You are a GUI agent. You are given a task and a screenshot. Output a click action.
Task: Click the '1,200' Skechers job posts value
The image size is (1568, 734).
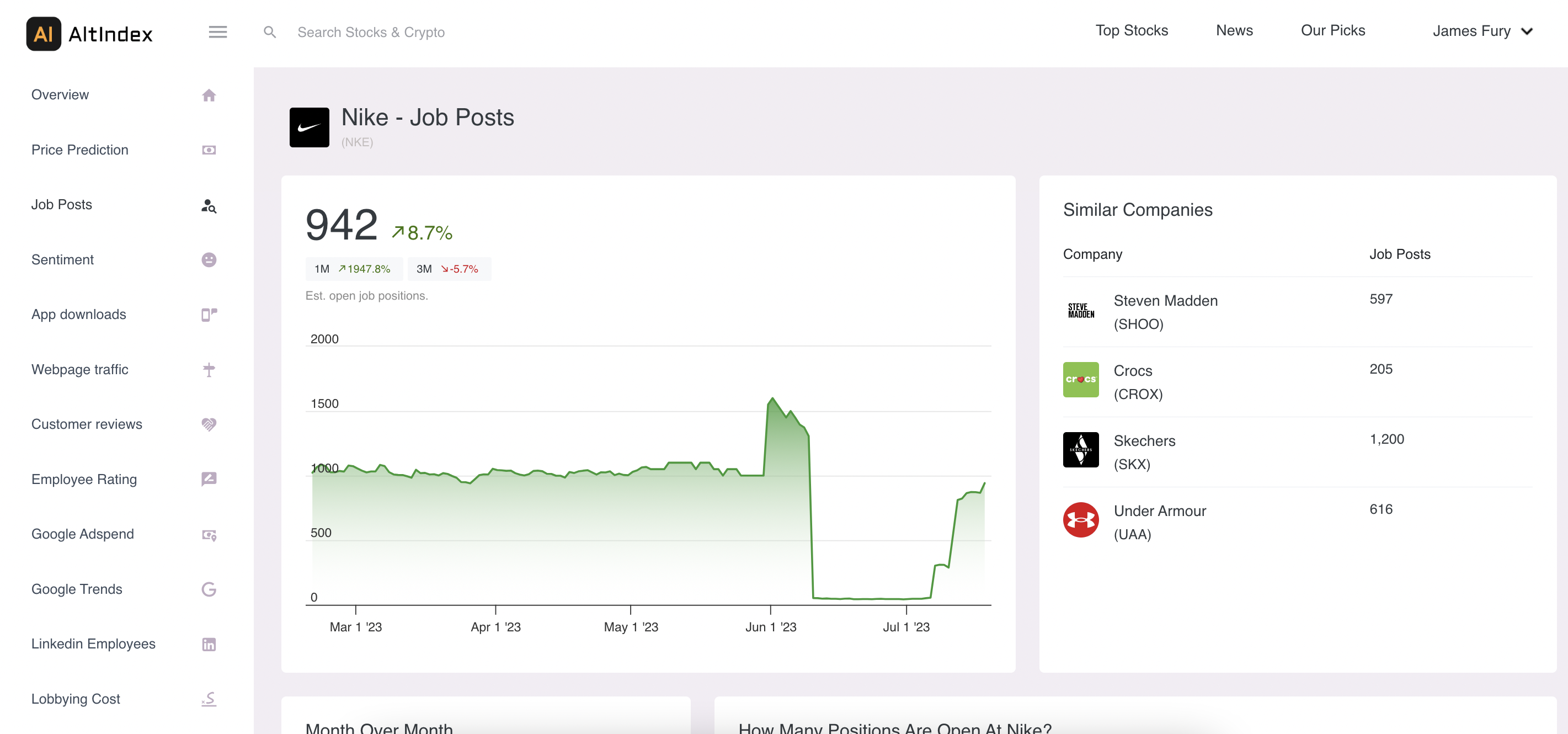pos(1386,439)
